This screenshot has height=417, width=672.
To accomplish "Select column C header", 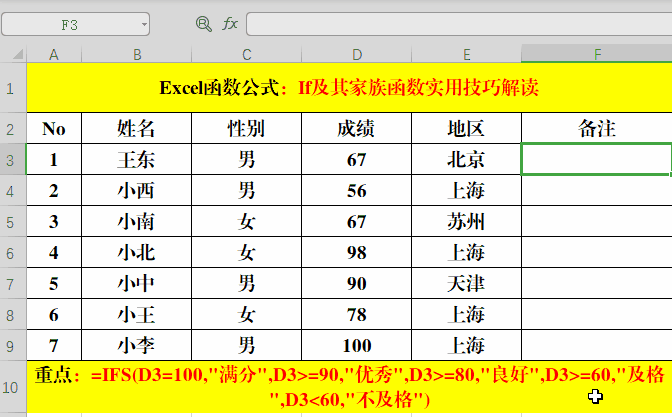I will pos(246,54).
